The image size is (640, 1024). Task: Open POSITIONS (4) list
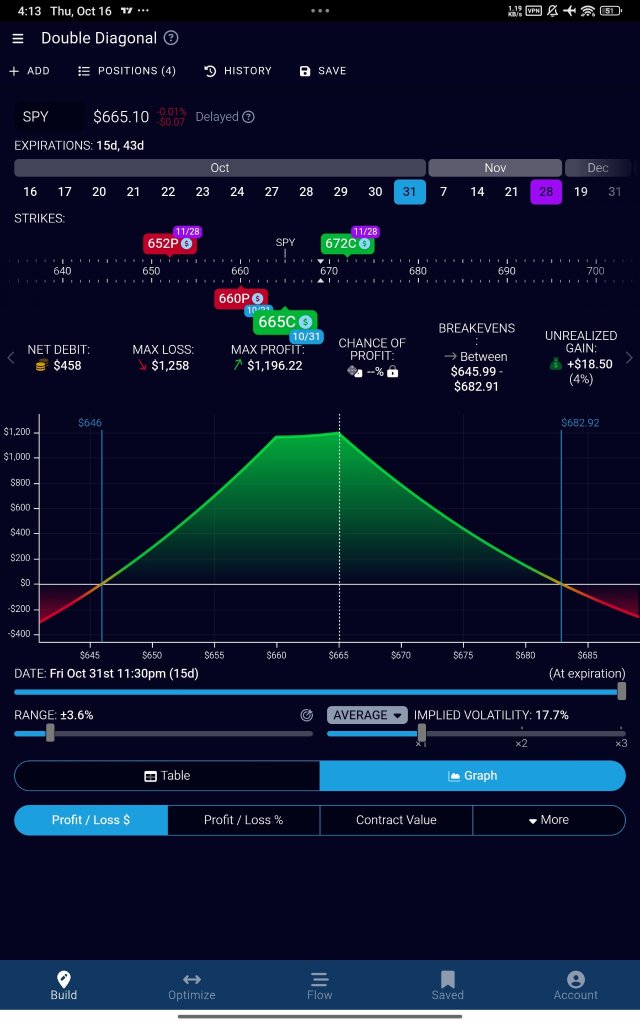(127, 71)
